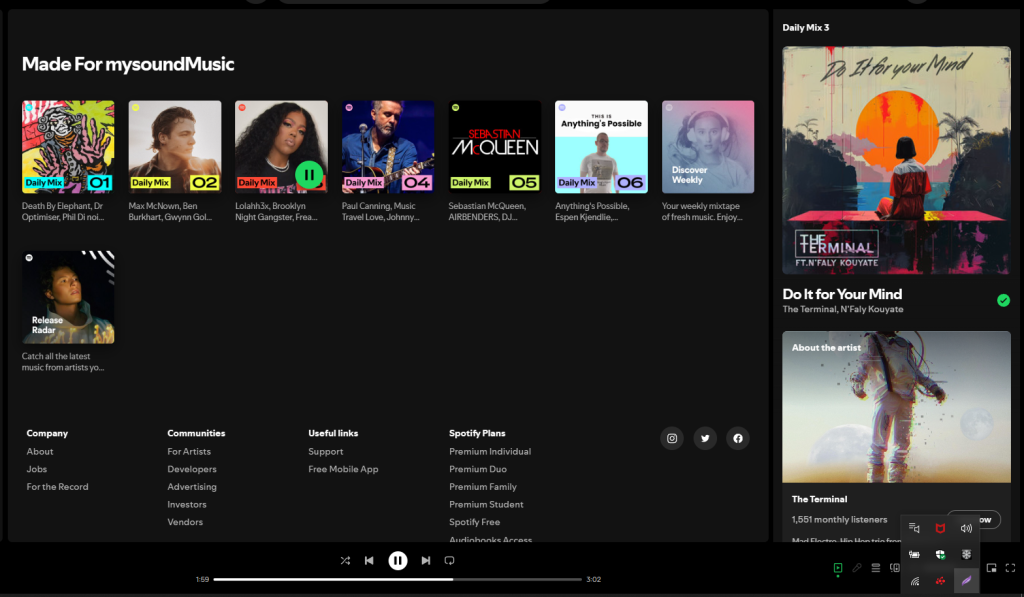The image size is (1024, 597).
Task: Pause playback using the white round button
Action: point(398,560)
